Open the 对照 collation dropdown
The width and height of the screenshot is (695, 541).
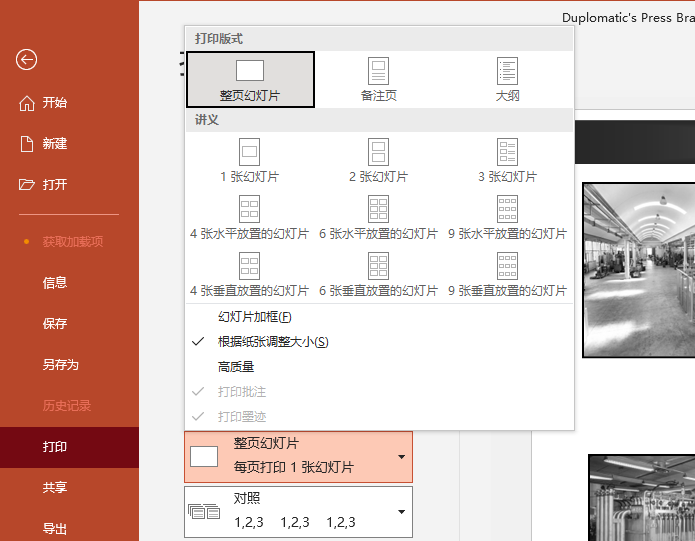[x=298, y=512]
